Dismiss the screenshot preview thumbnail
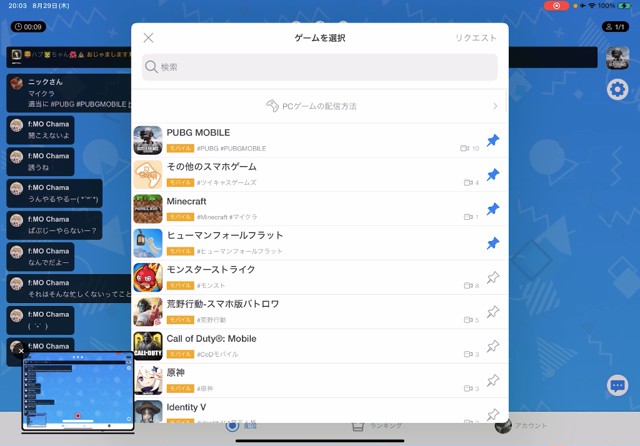Viewport: 640px width, 446px height. point(21,351)
